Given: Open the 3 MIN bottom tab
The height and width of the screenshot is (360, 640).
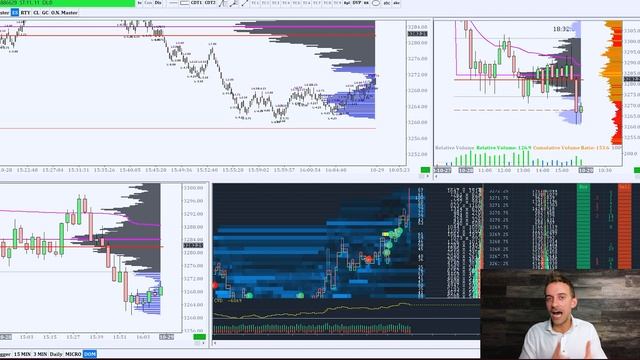Looking at the screenshot, I should pos(40,354).
